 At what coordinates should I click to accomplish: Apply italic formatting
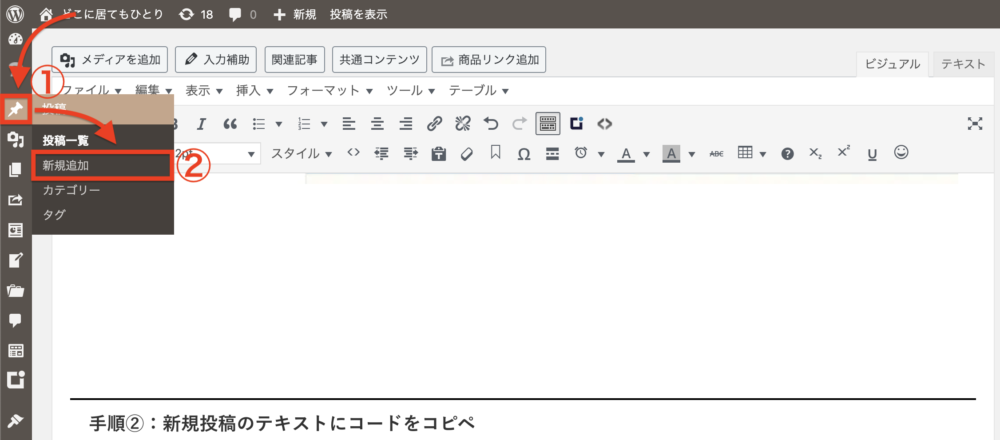click(202, 124)
